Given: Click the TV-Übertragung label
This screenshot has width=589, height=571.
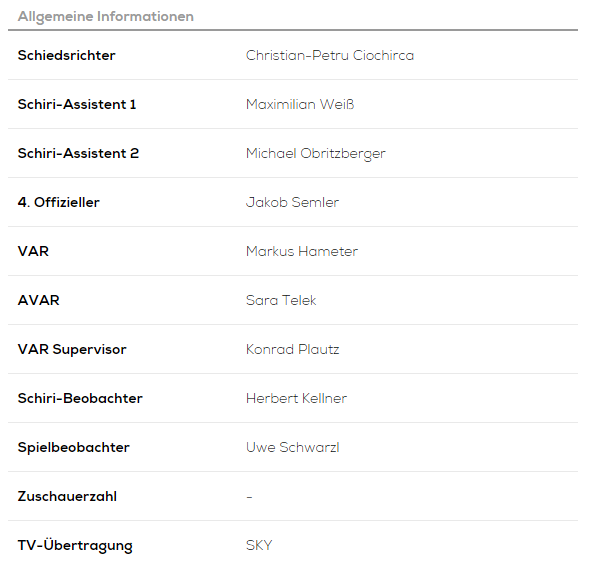Looking at the screenshot, I should [75, 546].
